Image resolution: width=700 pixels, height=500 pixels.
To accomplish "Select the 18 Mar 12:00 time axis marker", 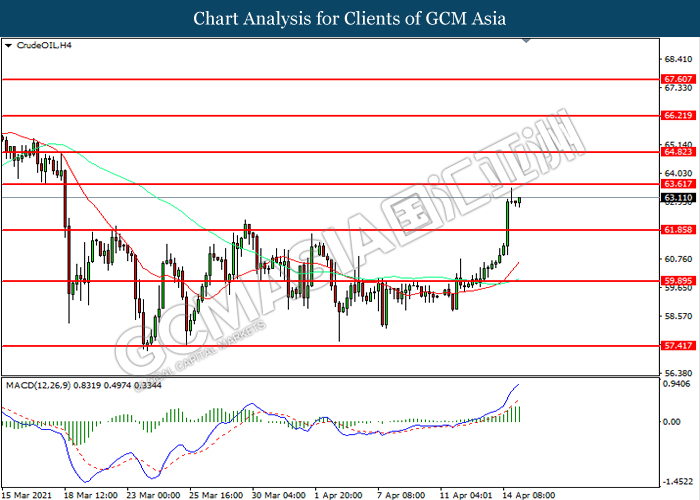I will [x=91, y=495].
